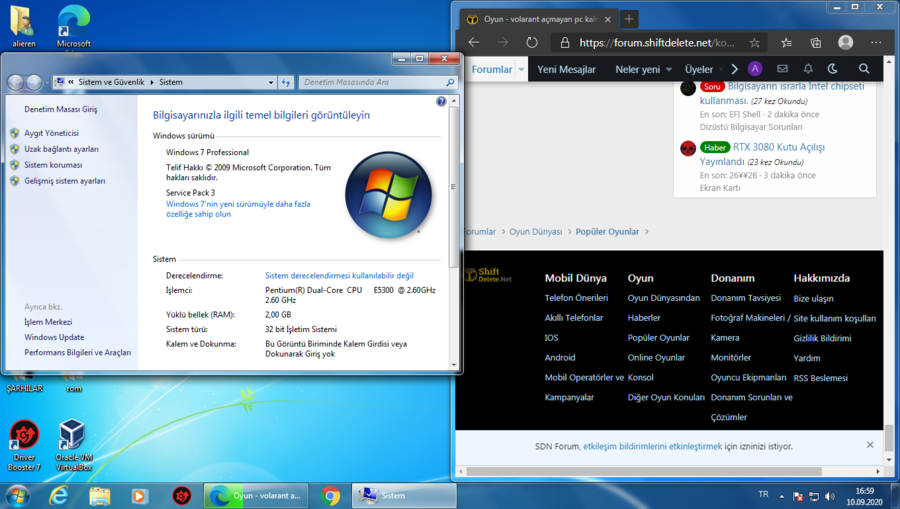900x509 pixels.
Task: Open Microsoft Edge desktop shortcut
Action: (x=73, y=26)
